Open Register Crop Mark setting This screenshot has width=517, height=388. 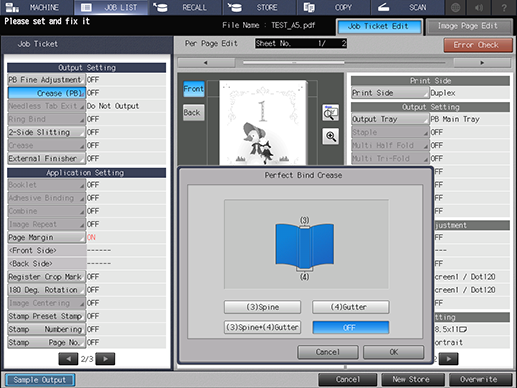[46, 277]
